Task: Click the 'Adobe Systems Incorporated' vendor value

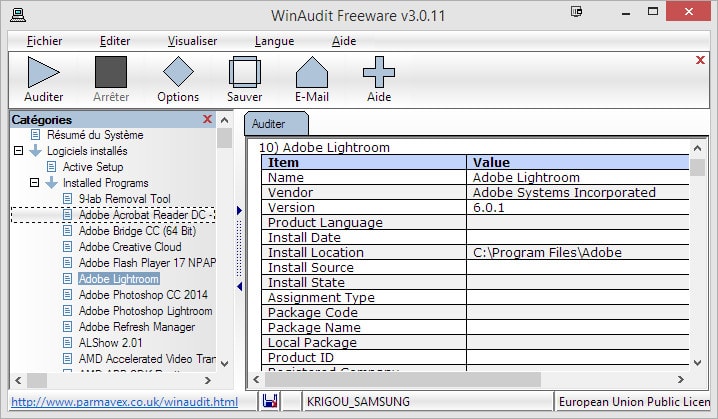Action: pos(564,192)
